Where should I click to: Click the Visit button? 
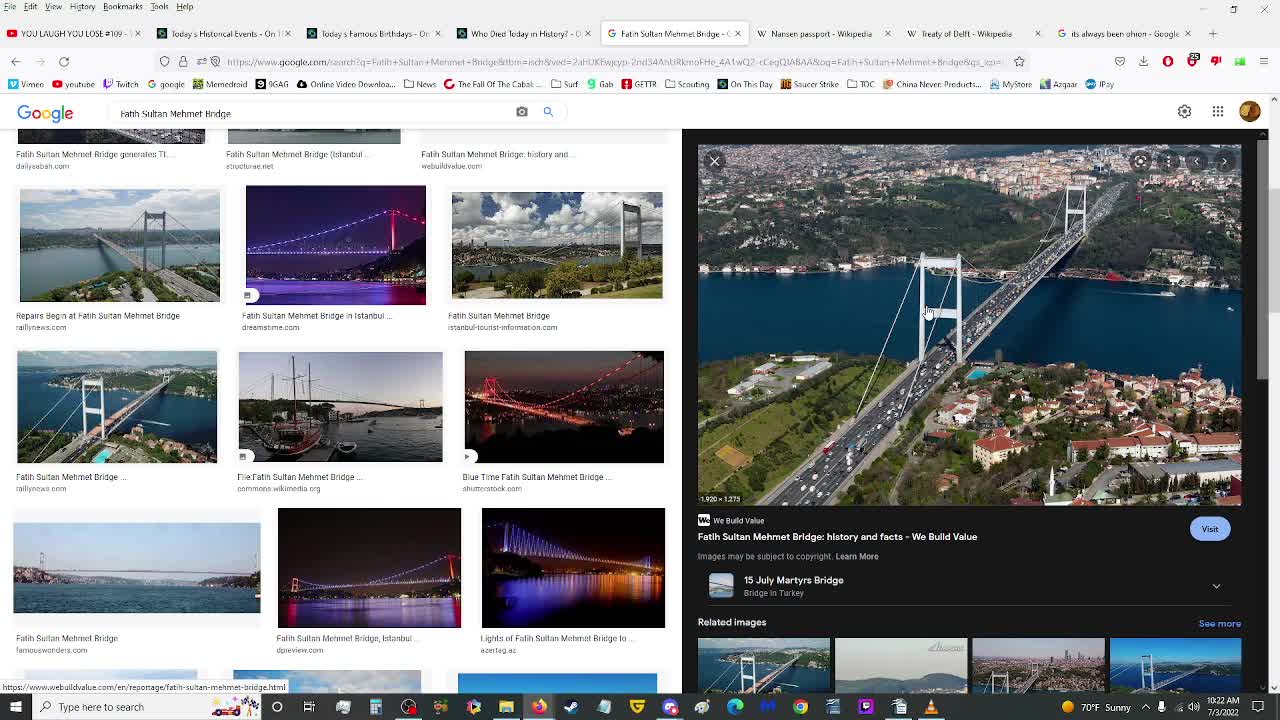1210,529
